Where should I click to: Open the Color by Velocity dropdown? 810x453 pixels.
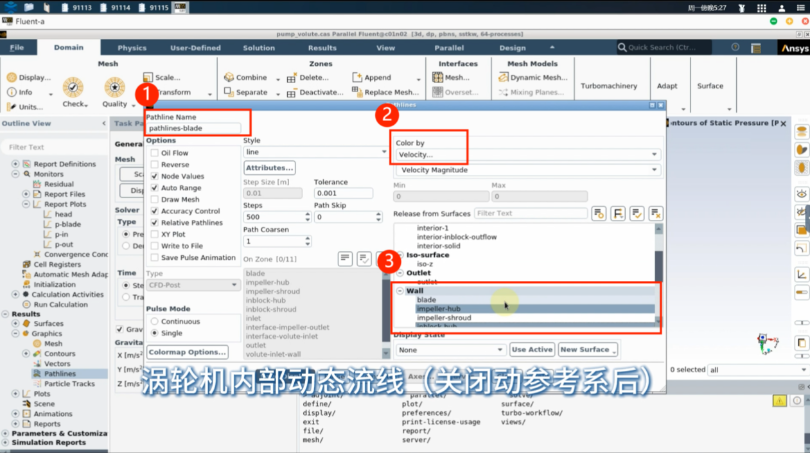527,154
